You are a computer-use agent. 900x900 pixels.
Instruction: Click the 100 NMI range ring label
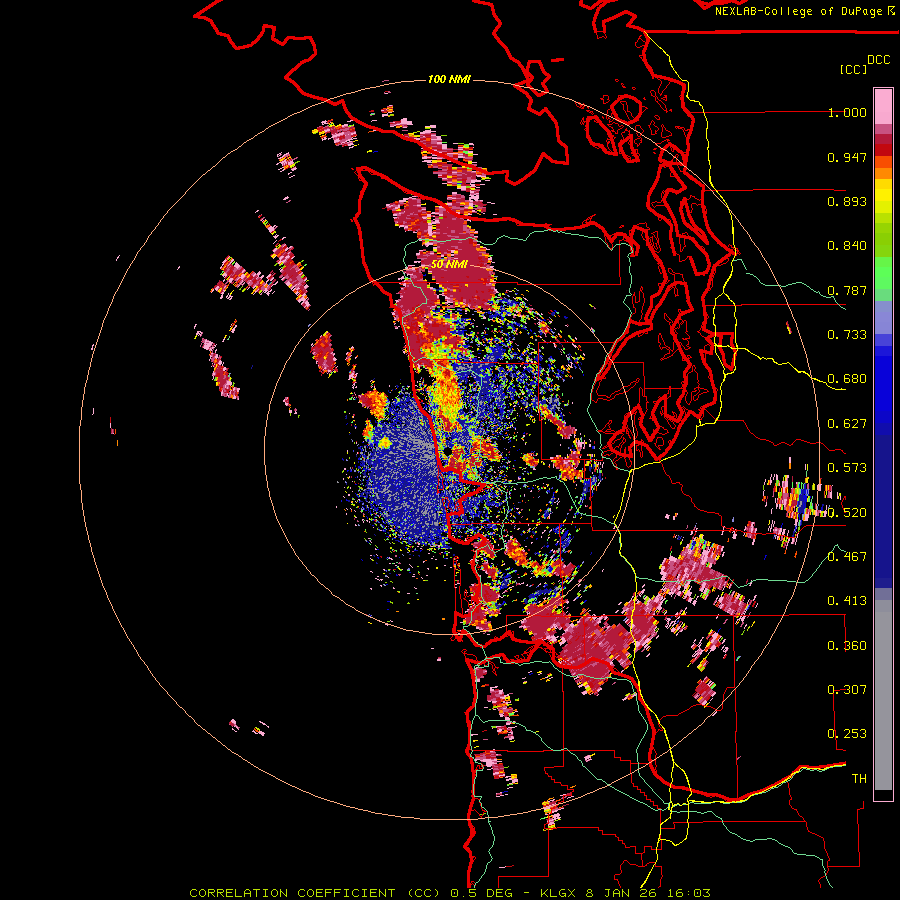coord(449,79)
